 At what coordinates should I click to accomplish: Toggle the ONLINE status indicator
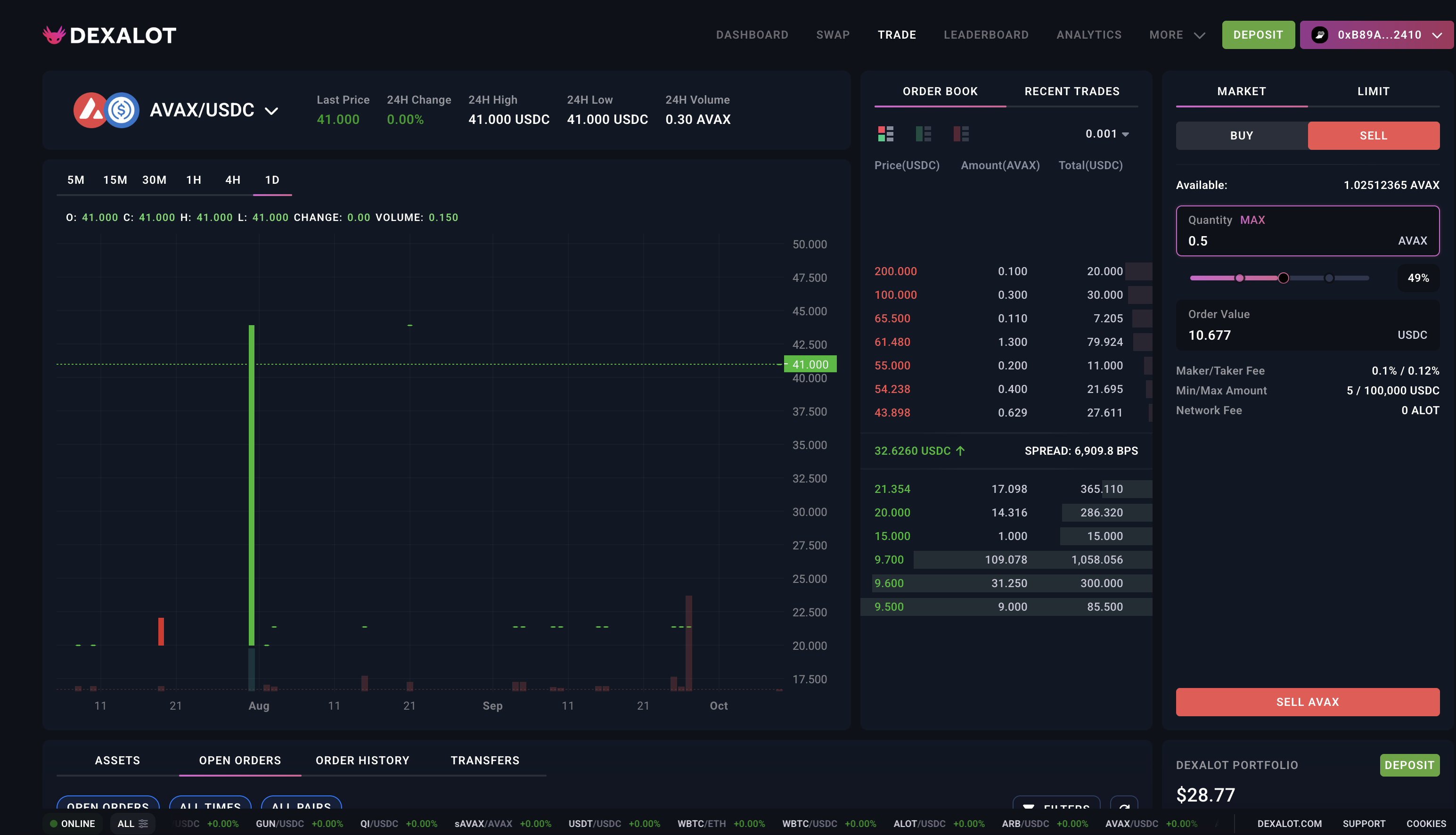(x=72, y=824)
